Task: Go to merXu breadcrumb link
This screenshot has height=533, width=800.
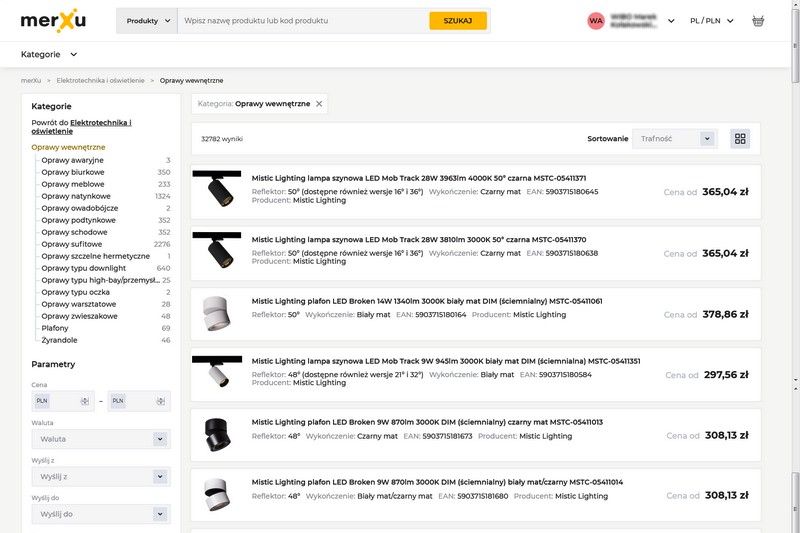Action: point(31,81)
